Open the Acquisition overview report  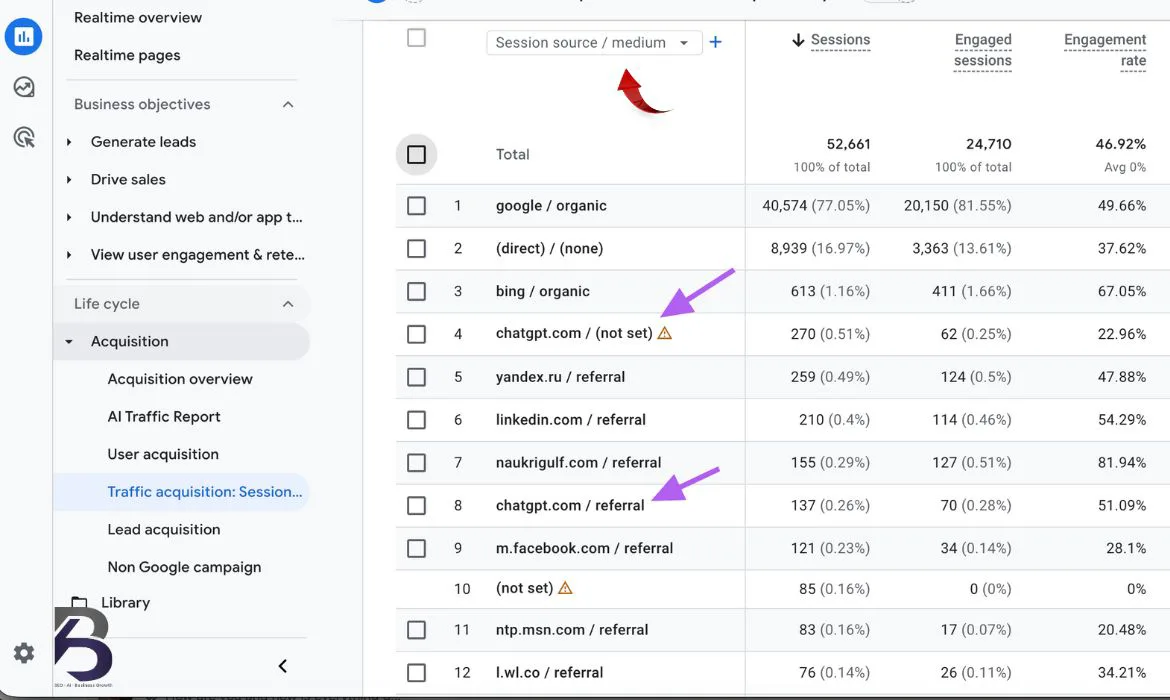click(180, 378)
